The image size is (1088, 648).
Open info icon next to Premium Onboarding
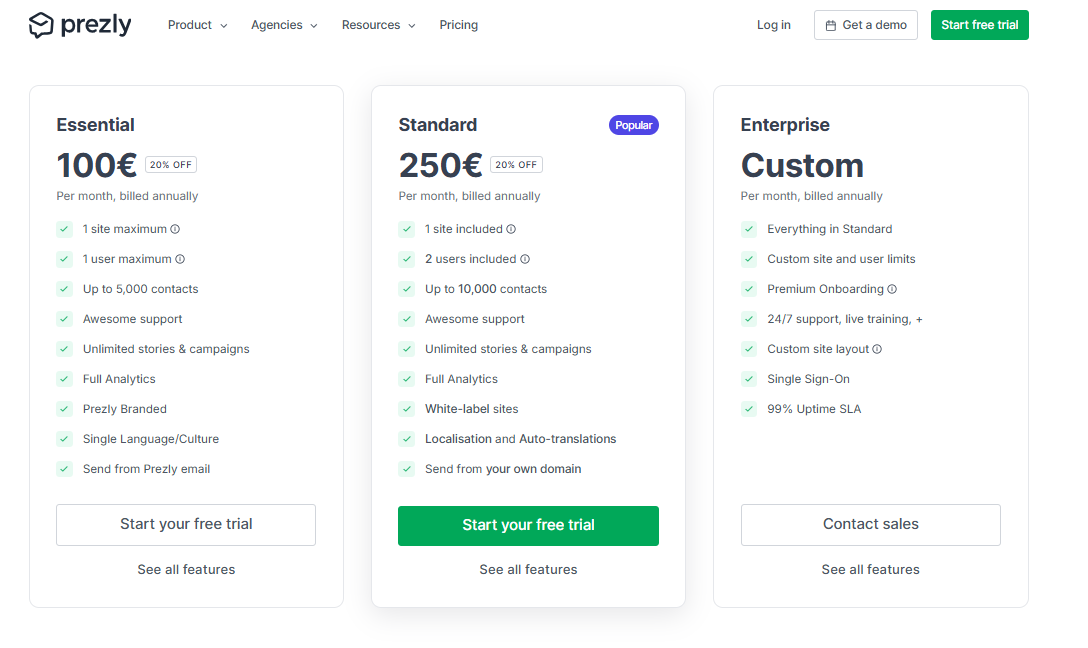pyautogui.click(x=892, y=289)
